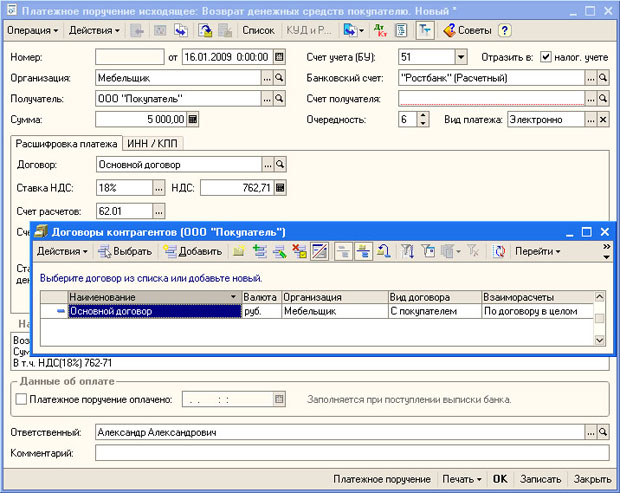Screen dimensions: 620x493
Task: Click the Наименование column sort arrow
Action: tap(233, 297)
